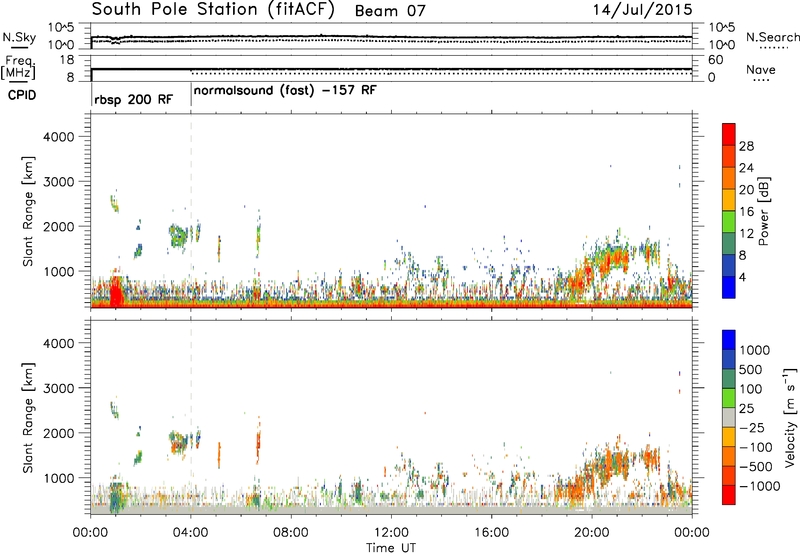Click the 'Power [dB]' colorbar title
The height and width of the screenshot is (554, 800).
click(x=763, y=211)
